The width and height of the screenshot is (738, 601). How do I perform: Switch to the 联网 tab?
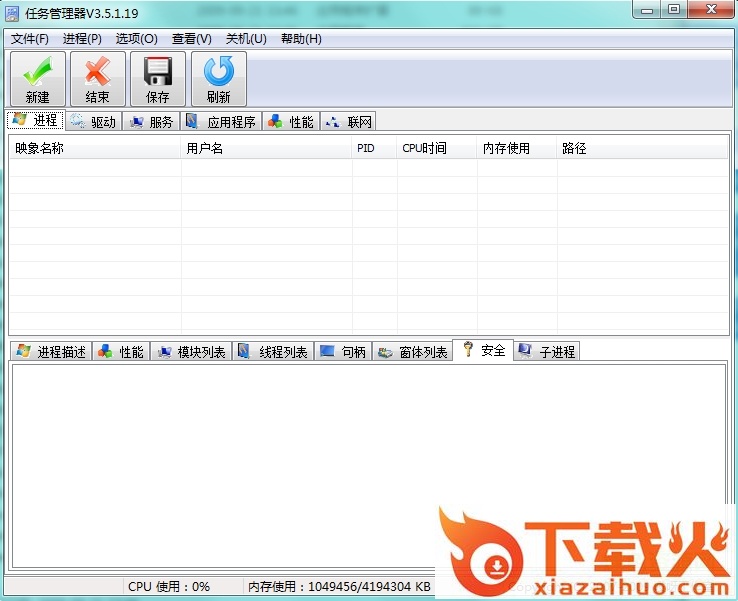[x=348, y=122]
